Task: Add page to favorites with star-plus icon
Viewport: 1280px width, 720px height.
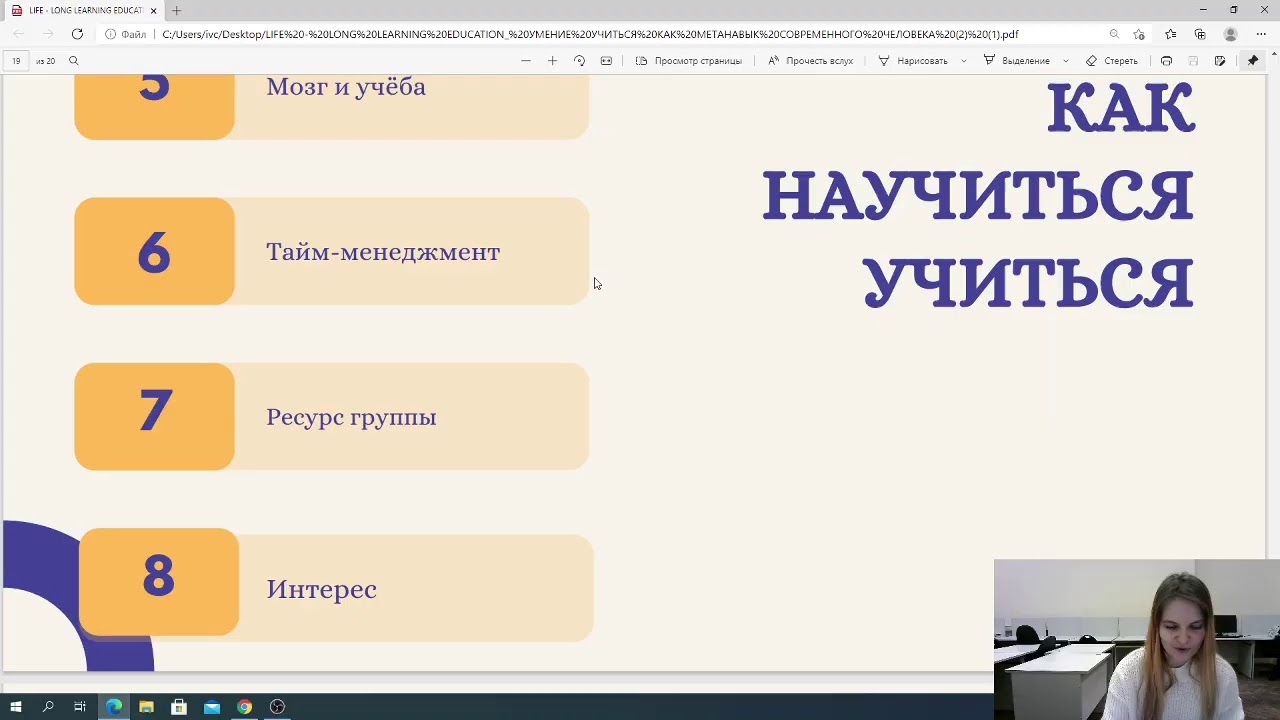Action: tap(1139, 34)
